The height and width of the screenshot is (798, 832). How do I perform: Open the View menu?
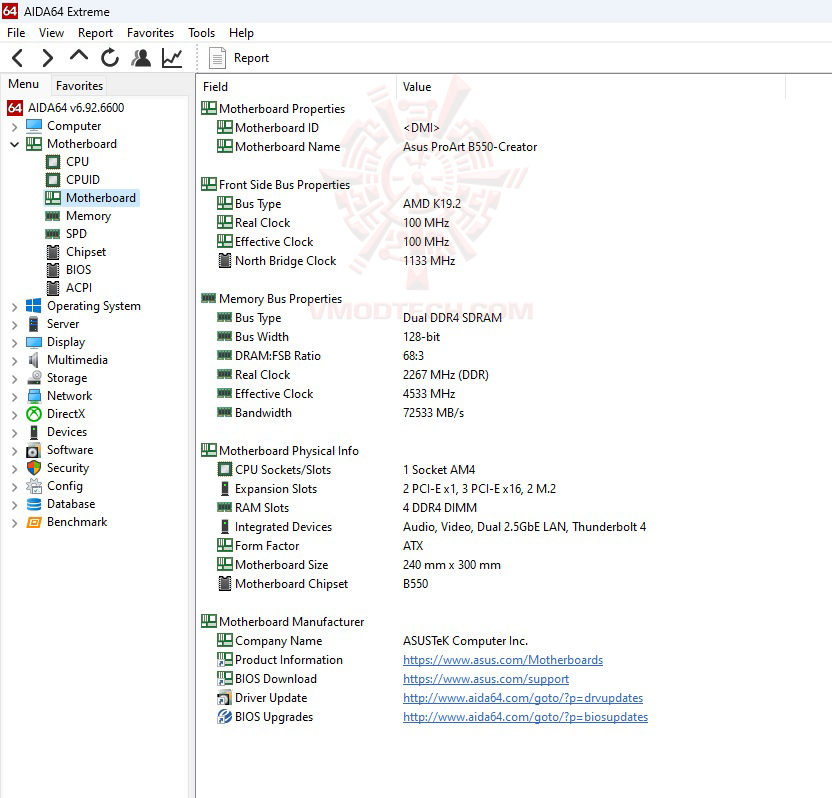click(51, 33)
